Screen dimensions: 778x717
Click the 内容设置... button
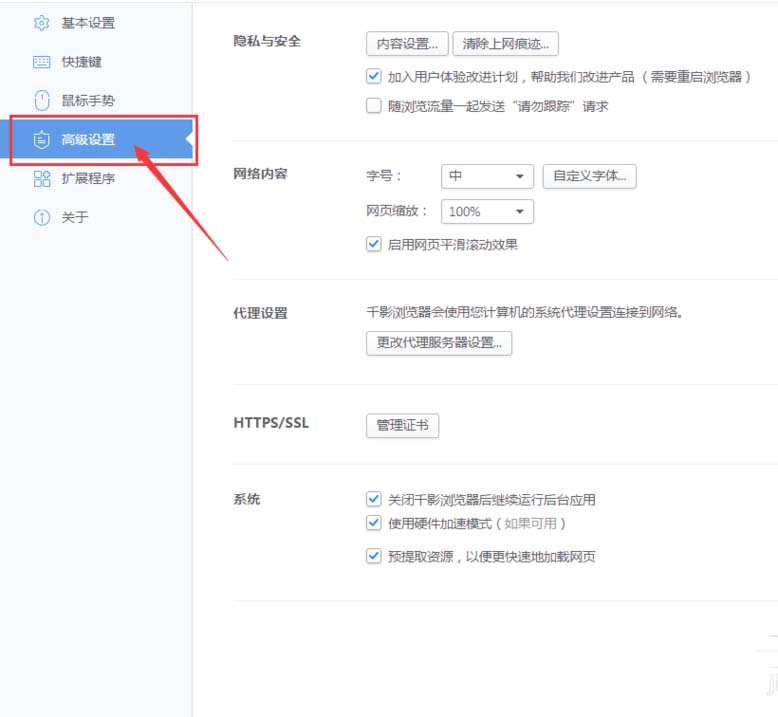point(407,44)
